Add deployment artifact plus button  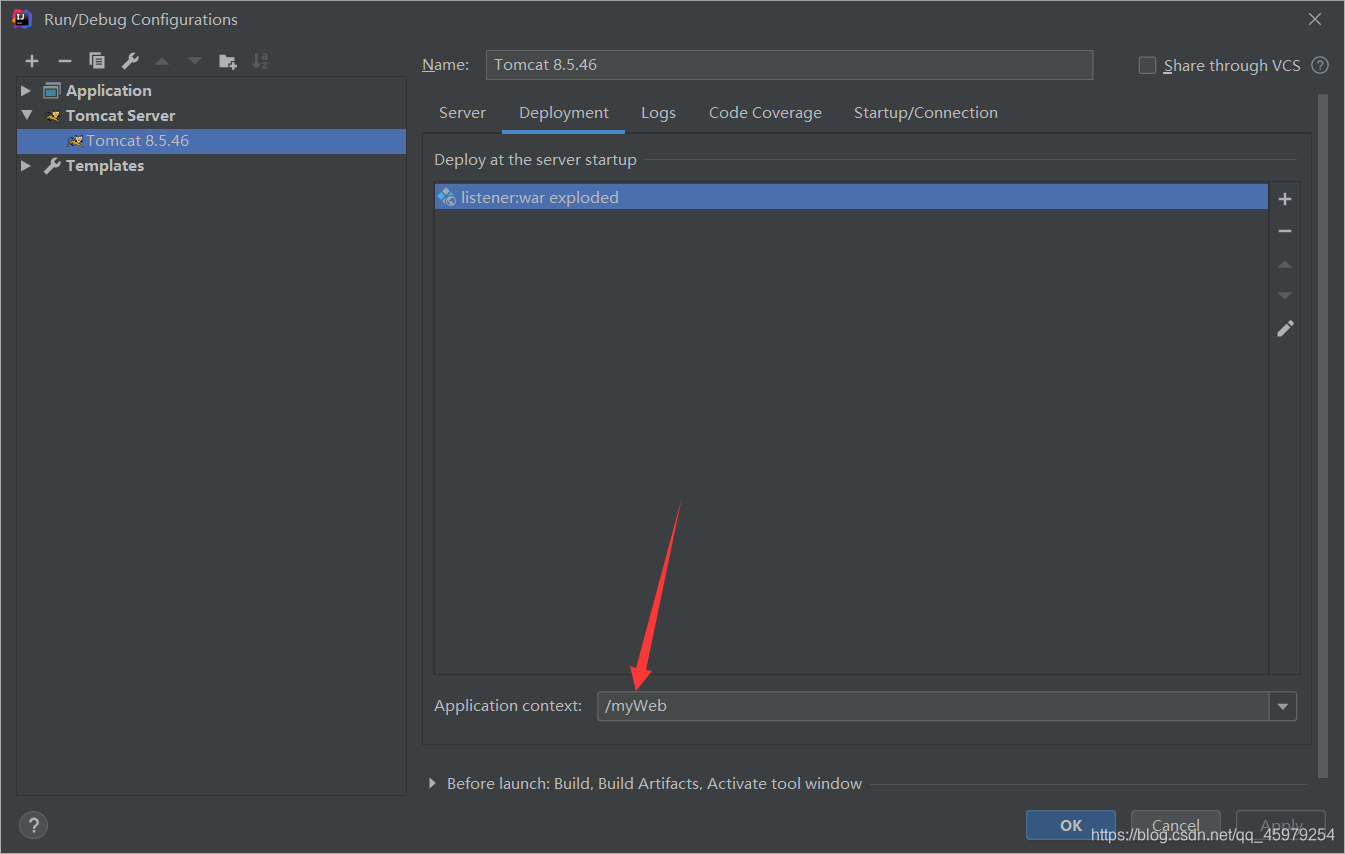pos(1285,199)
